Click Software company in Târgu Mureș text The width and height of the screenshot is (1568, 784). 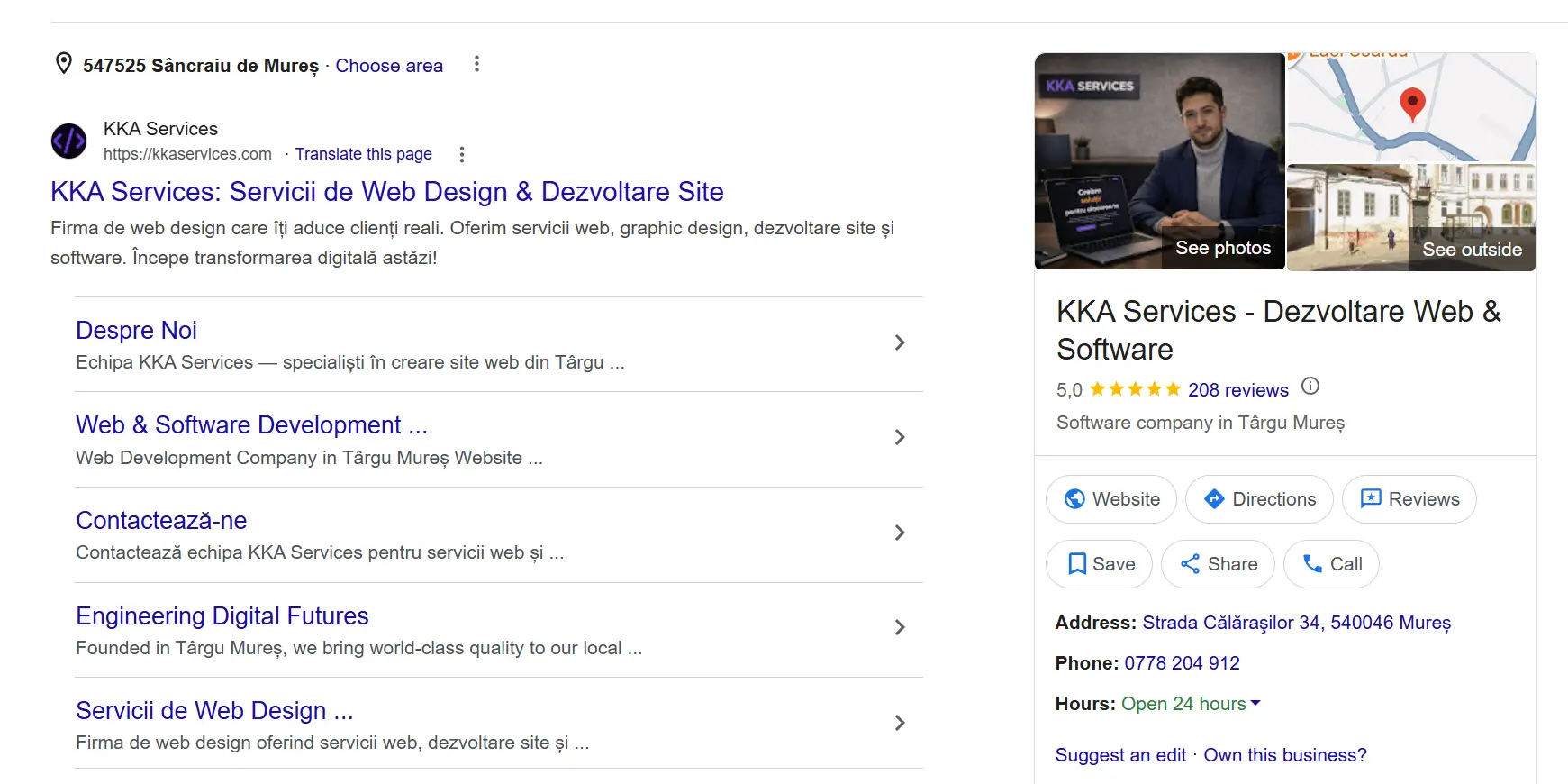[x=1201, y=423]
